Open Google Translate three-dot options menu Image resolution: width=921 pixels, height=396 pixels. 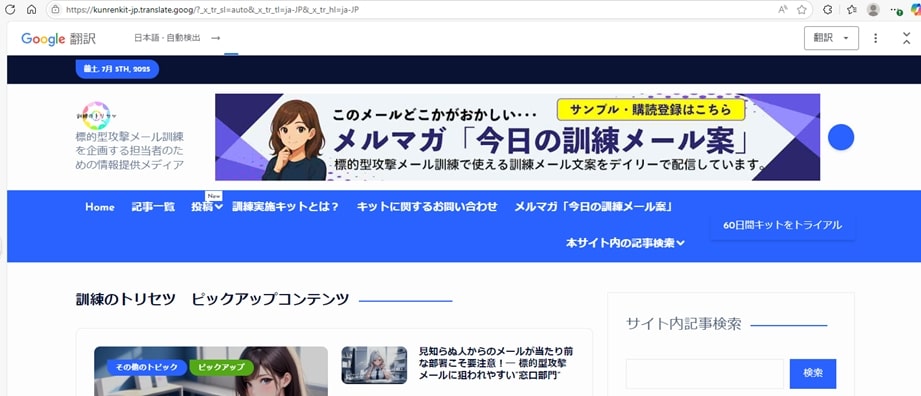pyautogui.click(x=876, y=38)
